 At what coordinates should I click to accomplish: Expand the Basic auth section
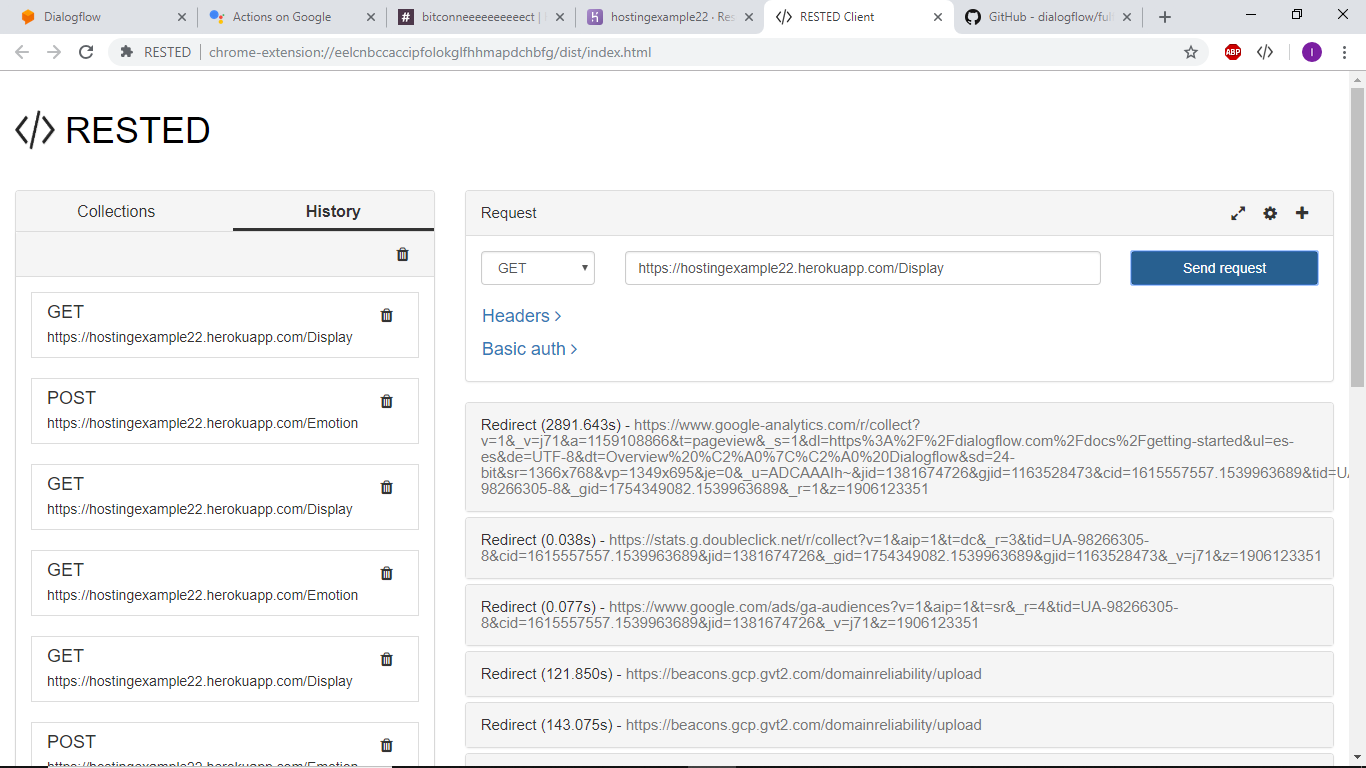(x=530, y=349)
